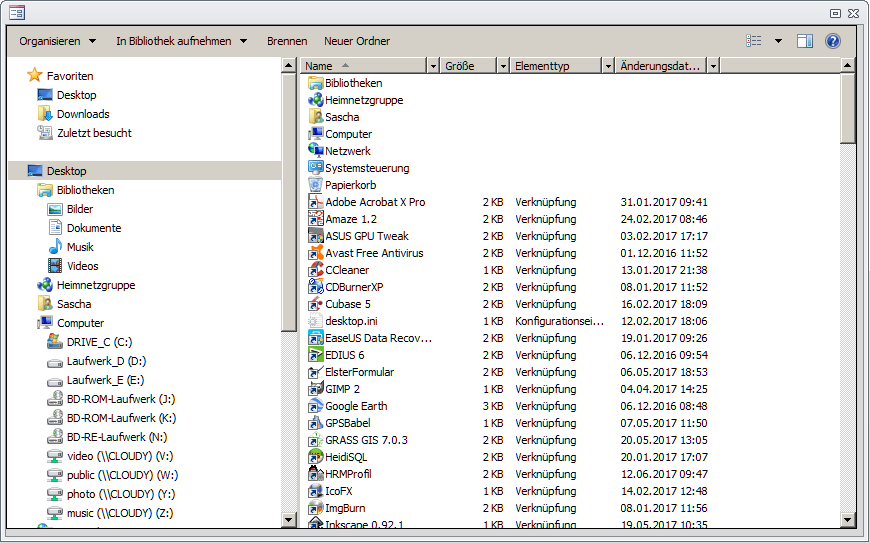Click the navigation pane scrollbar up arrow

pyautogui.click(x=289, y=65)
